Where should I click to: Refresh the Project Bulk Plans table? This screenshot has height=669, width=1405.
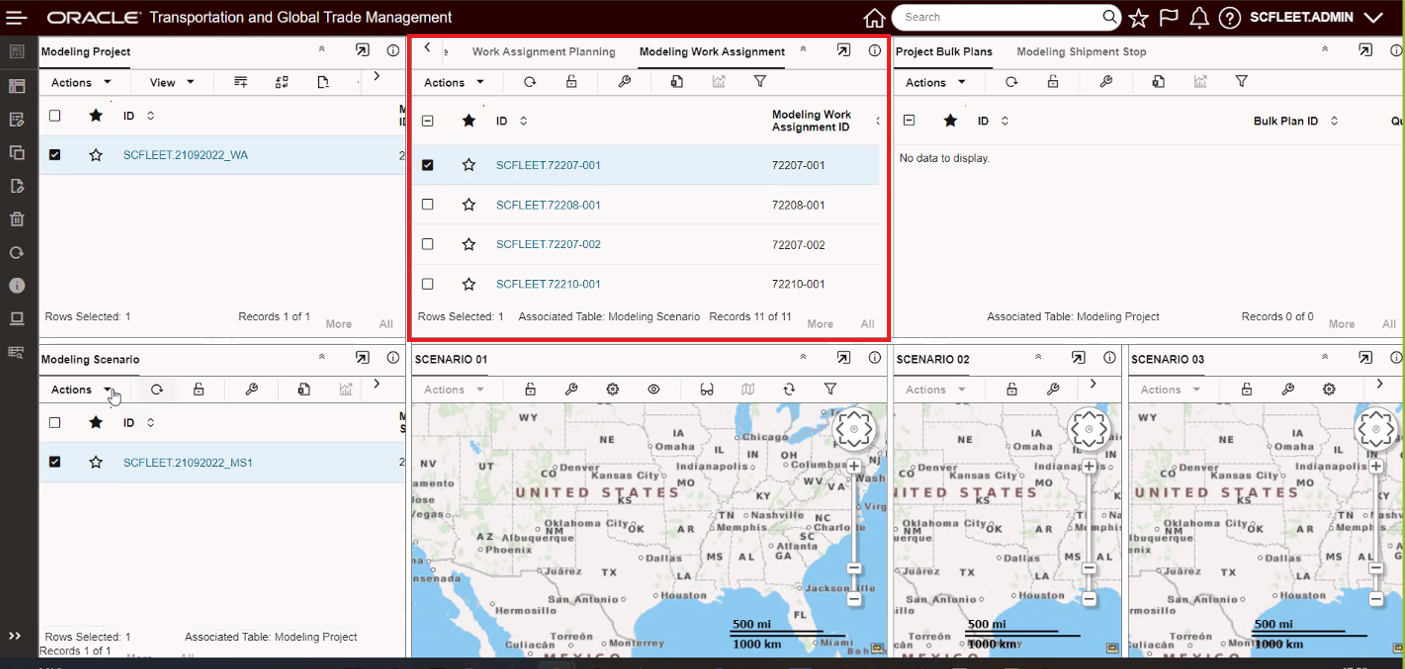click(1011, 82)
